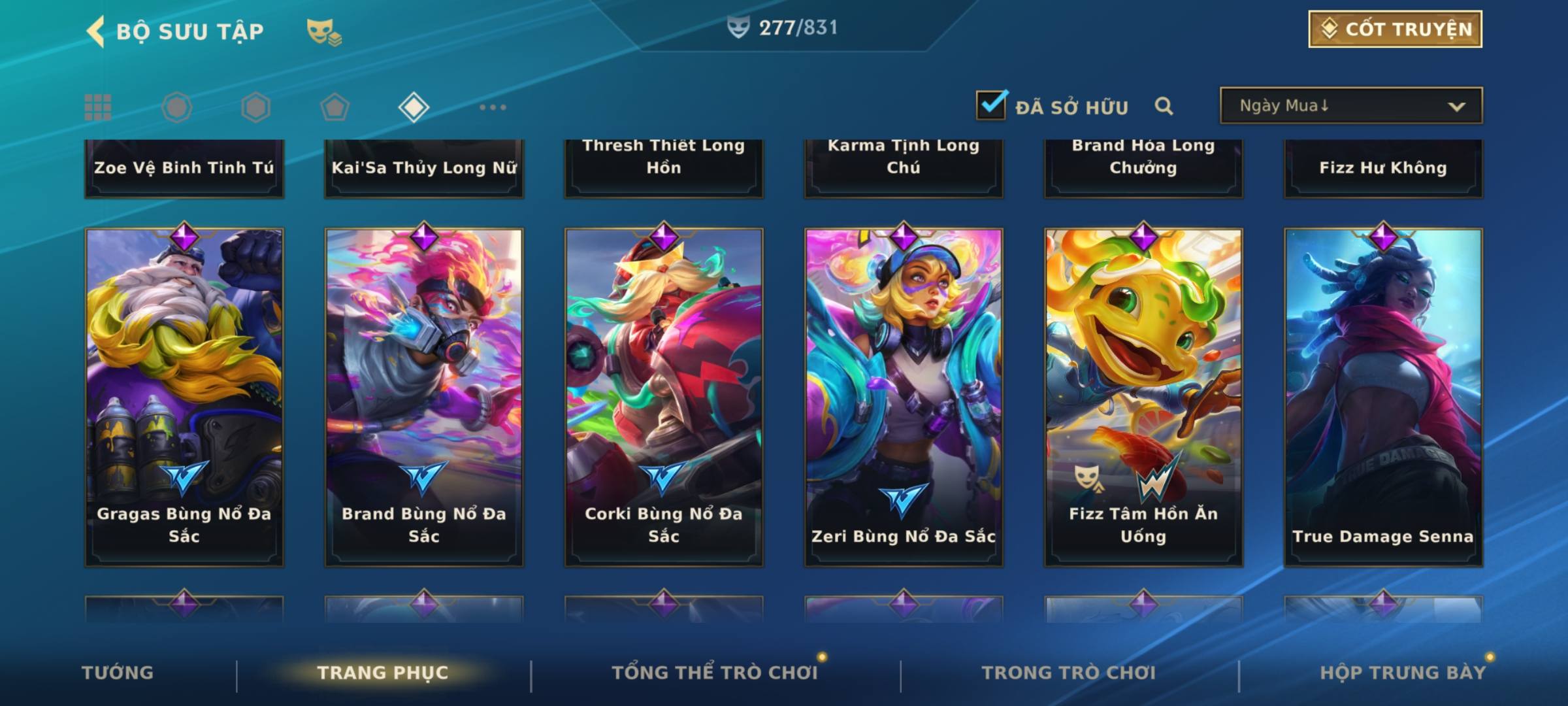Open Fizz Tâm Hồn Ăn Uống skin
The image size is (1568, 706).
point(1143,397)
